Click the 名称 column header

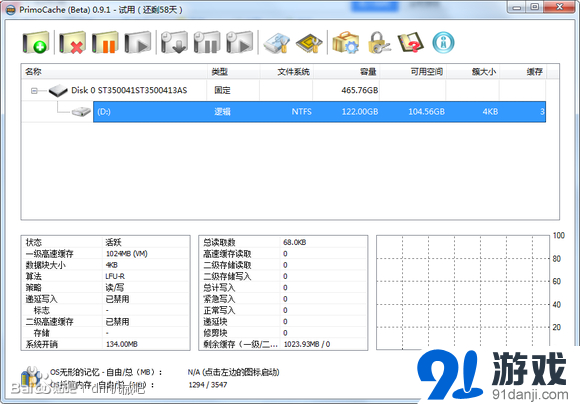(x=114, y=71)
